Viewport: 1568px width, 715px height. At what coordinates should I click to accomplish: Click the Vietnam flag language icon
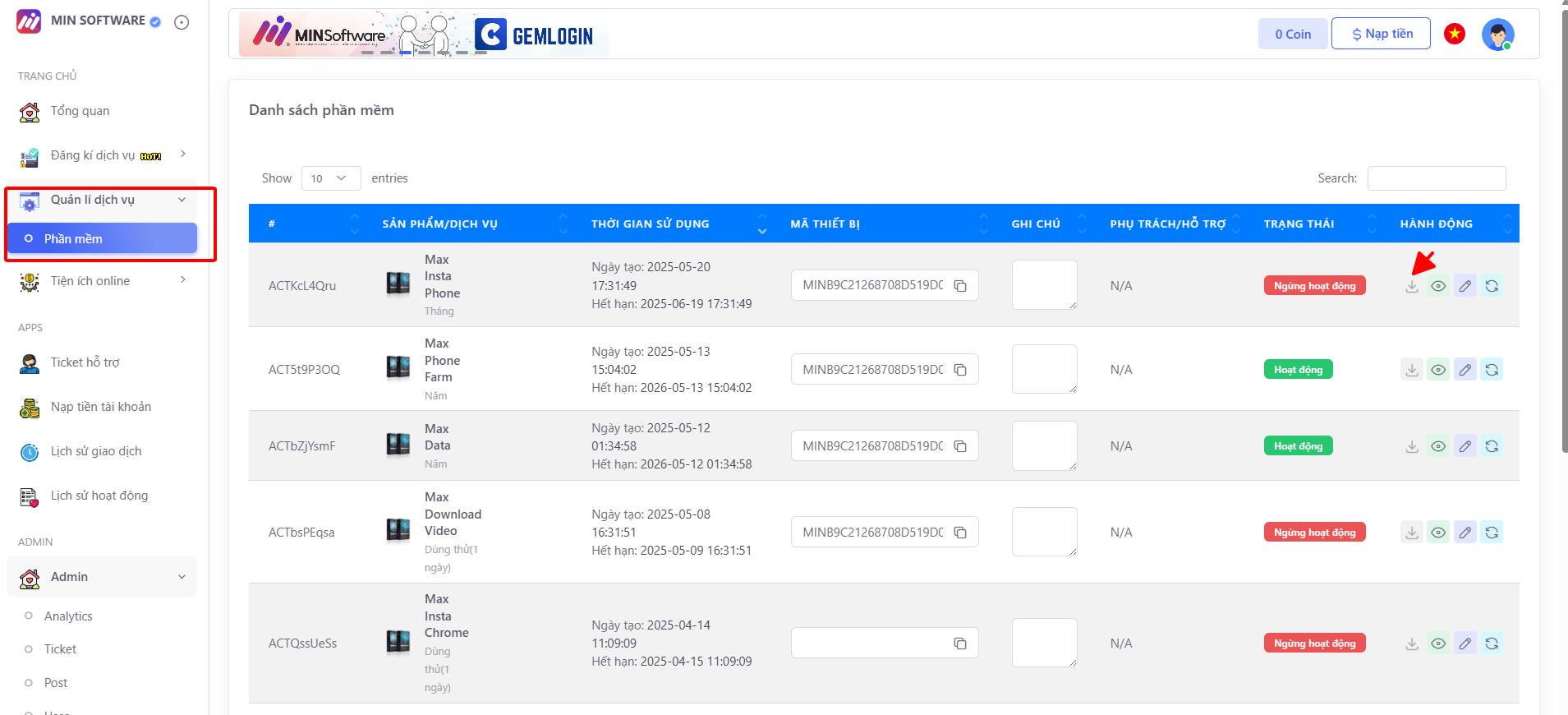pos(1454,34)
